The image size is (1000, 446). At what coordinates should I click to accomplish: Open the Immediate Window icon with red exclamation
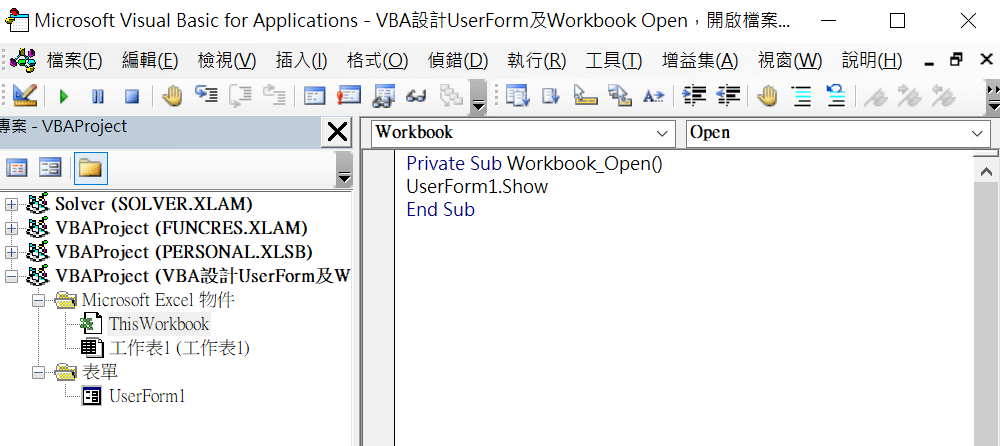coord(349,96)
